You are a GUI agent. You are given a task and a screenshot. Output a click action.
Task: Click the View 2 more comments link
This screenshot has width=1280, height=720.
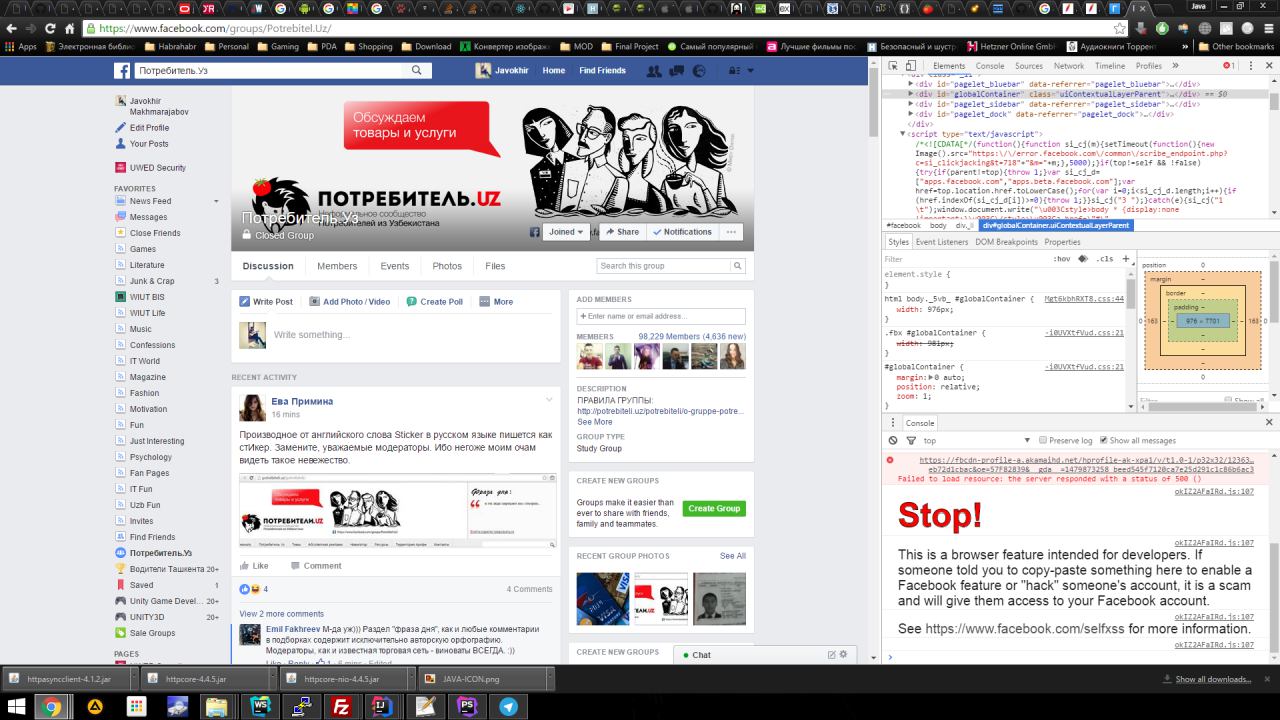[x=281, y=614]
